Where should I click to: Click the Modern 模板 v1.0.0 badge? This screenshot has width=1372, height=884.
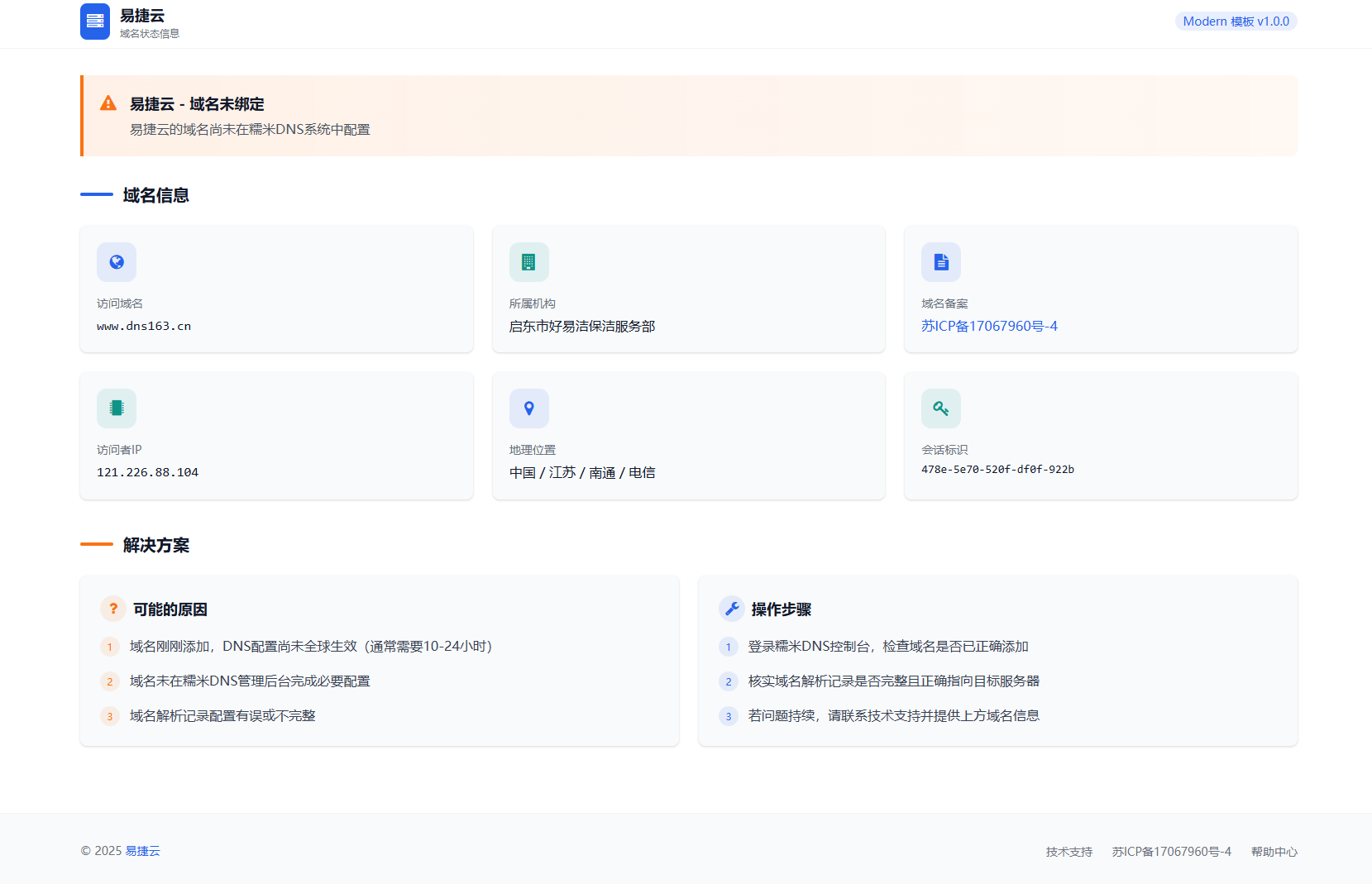[x=1236, y=22]
